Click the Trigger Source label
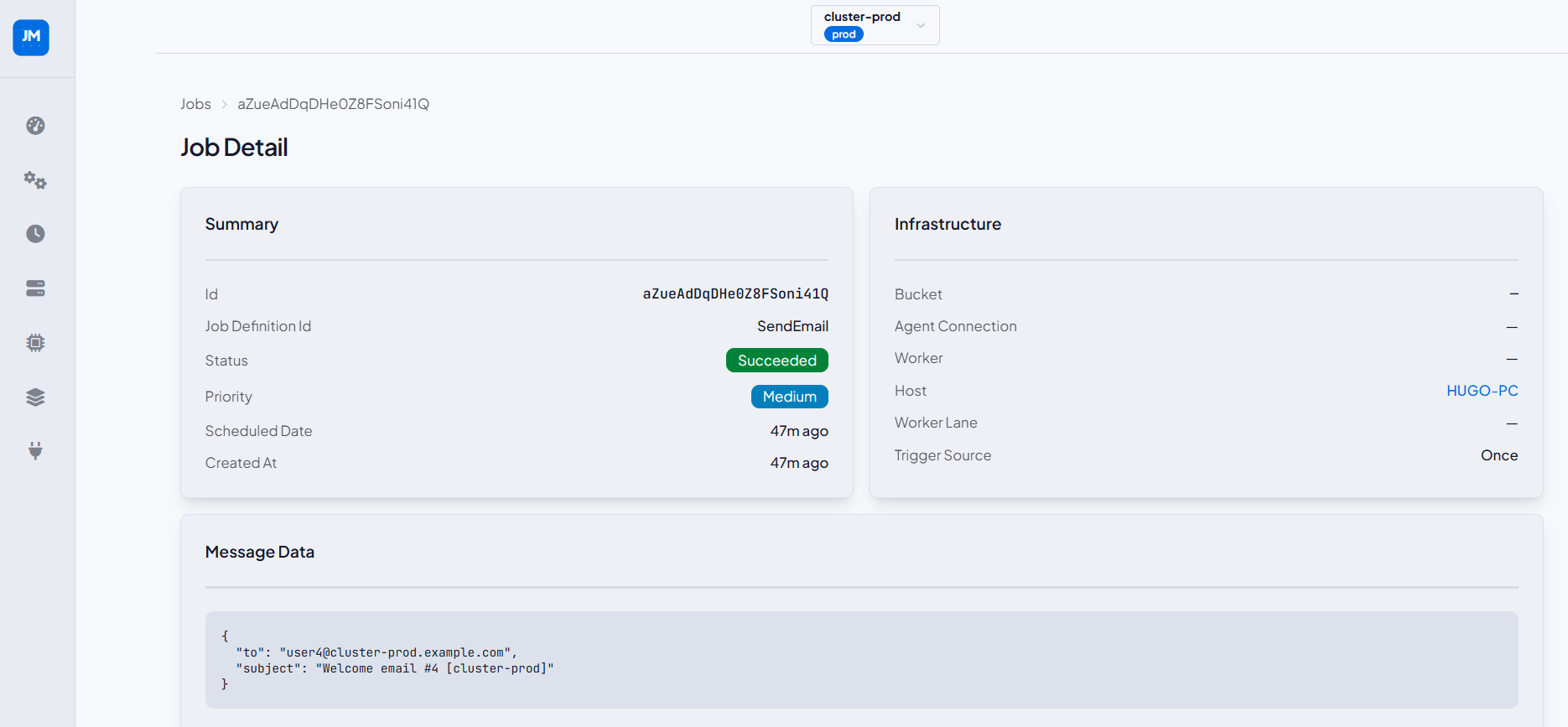This screenshot has height=727, width=1568. pyautogui.click(x=942, y=455)
